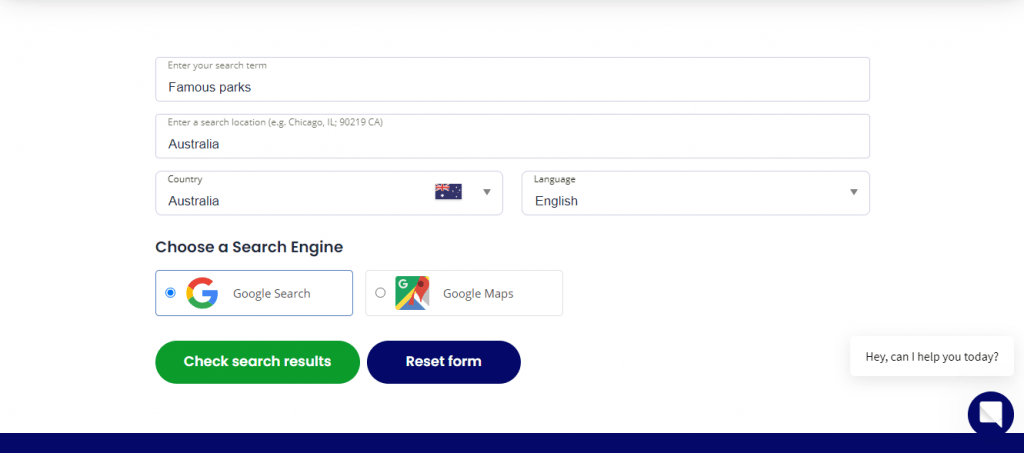Screen dimensions: 1024x453
Task: Click the Hey, can I help you today? message
Action: (932, 356)
